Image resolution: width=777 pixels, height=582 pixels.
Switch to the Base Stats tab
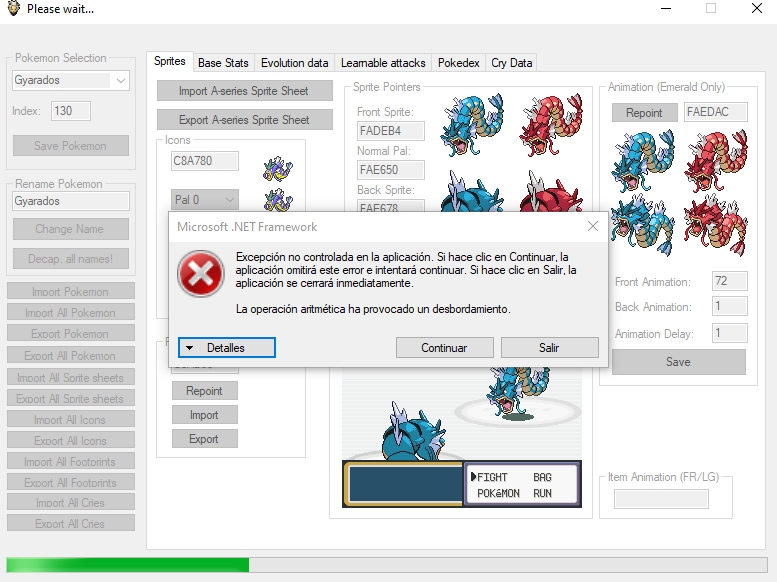point(223,63)
